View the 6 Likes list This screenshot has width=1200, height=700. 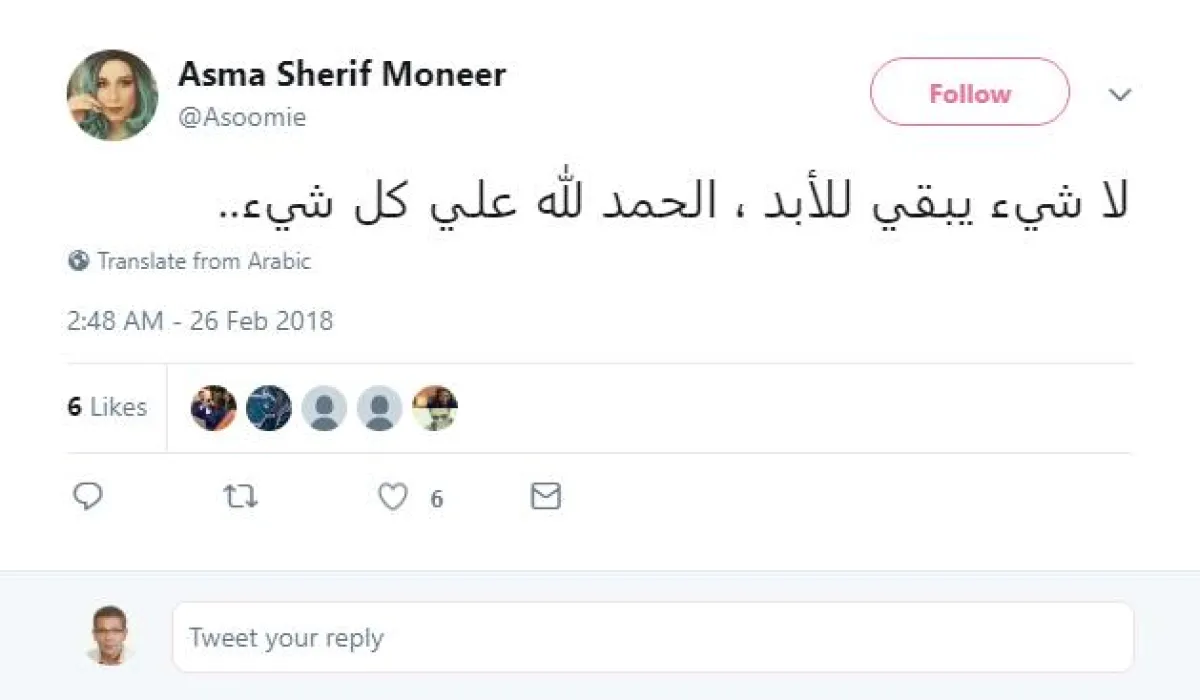(x=107, y=407)
